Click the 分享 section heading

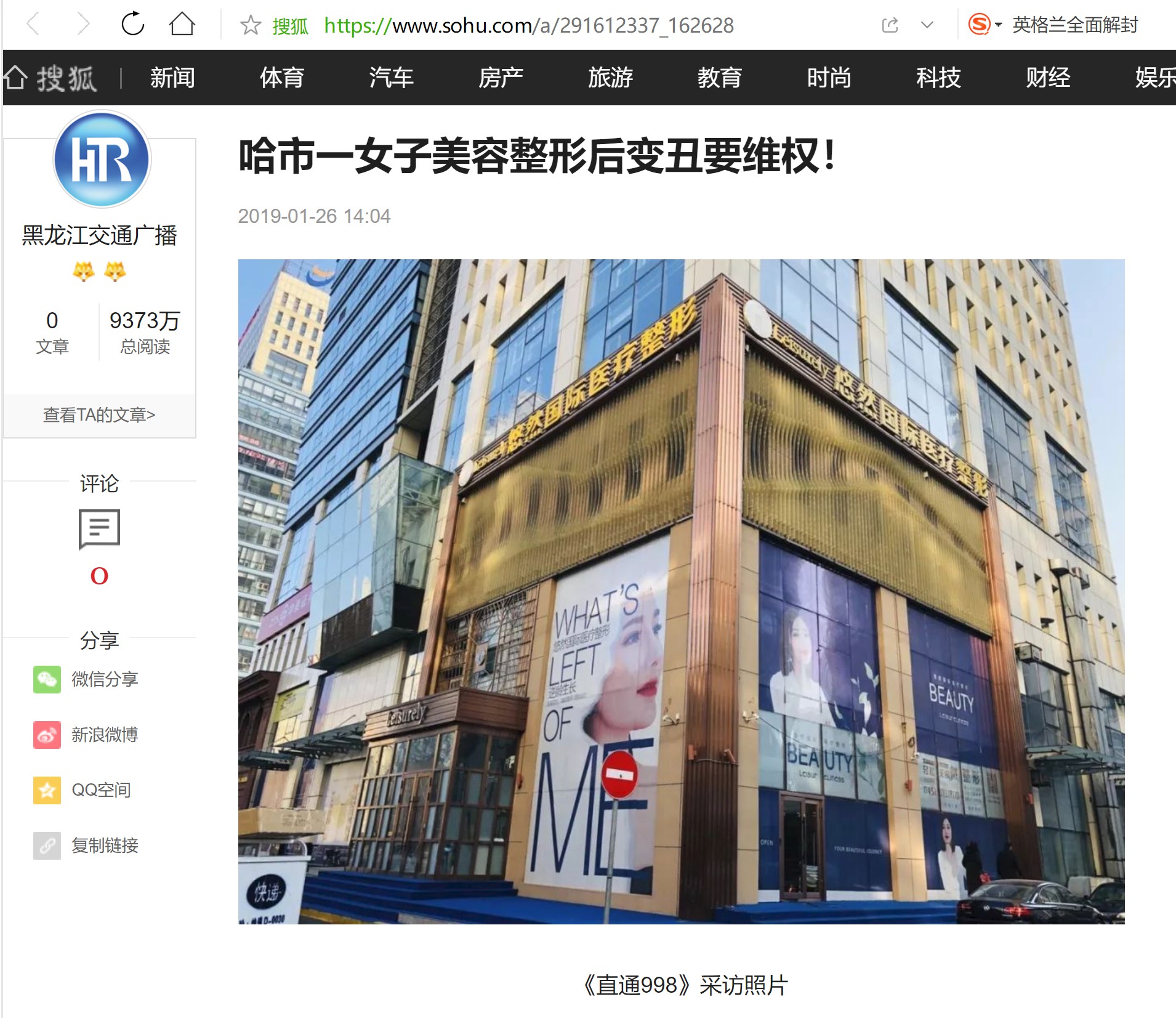[x=99, y=640]
